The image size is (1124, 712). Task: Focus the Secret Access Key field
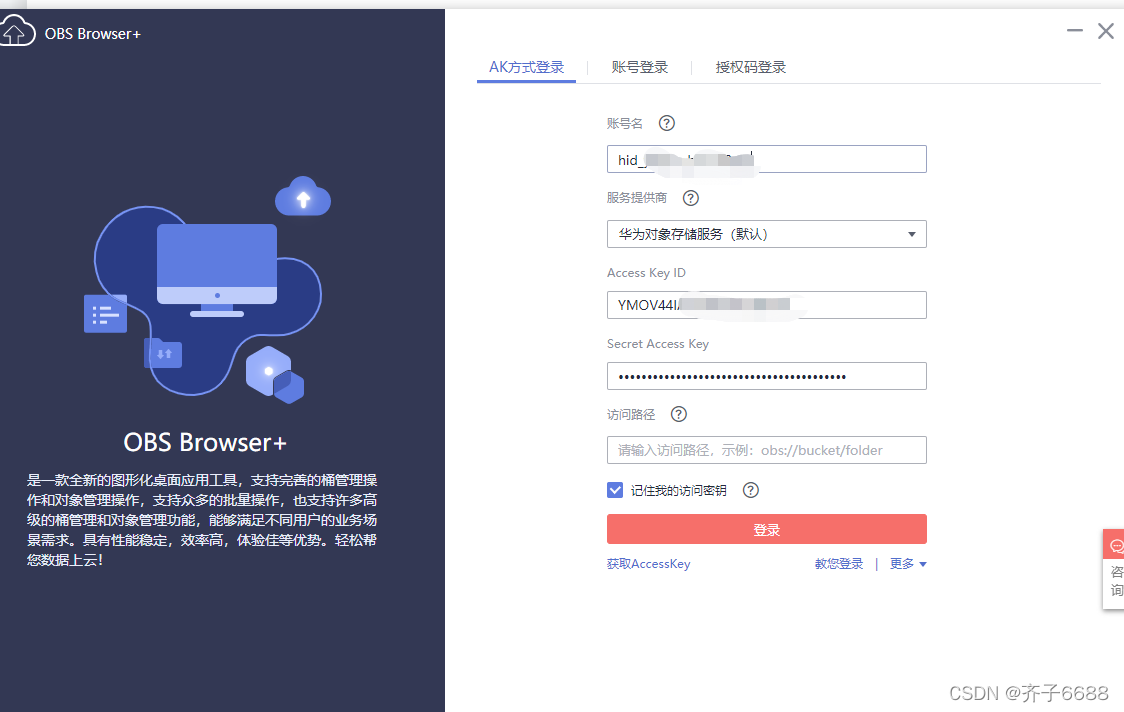pos(766,376)
